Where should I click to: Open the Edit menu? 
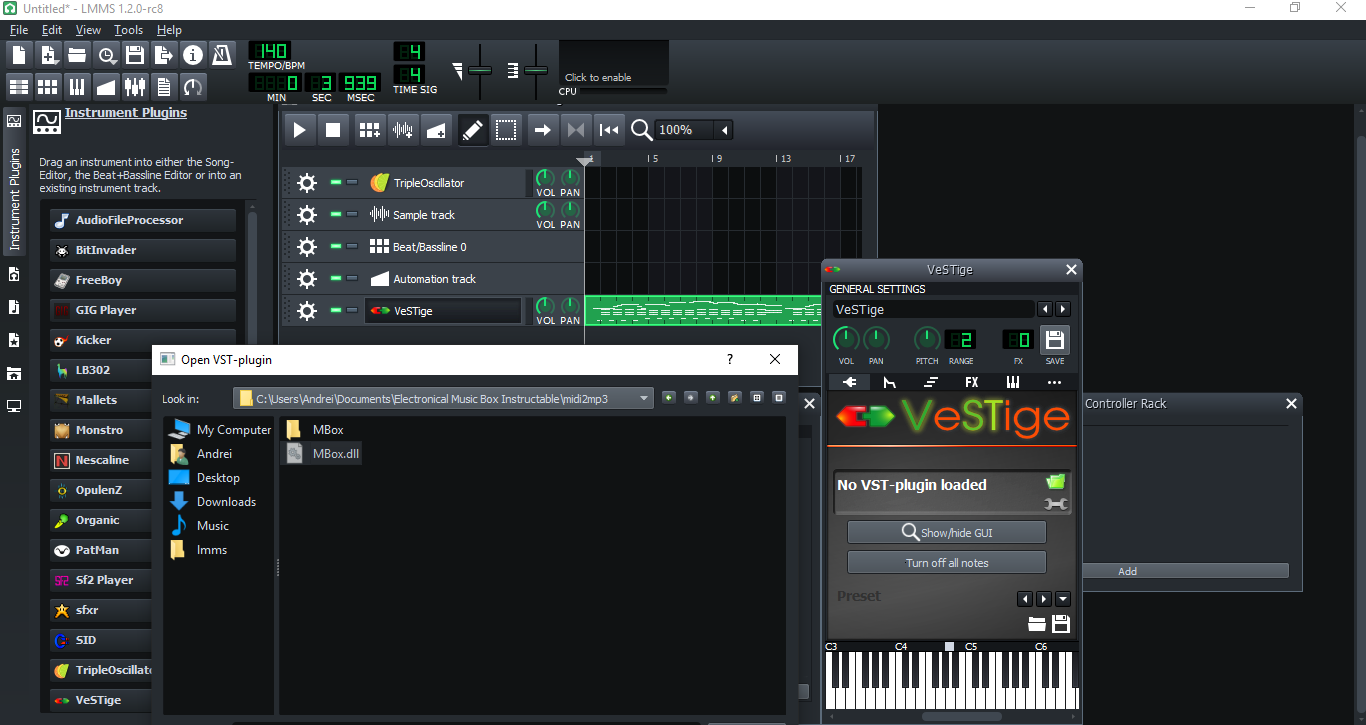coord(52,30)
